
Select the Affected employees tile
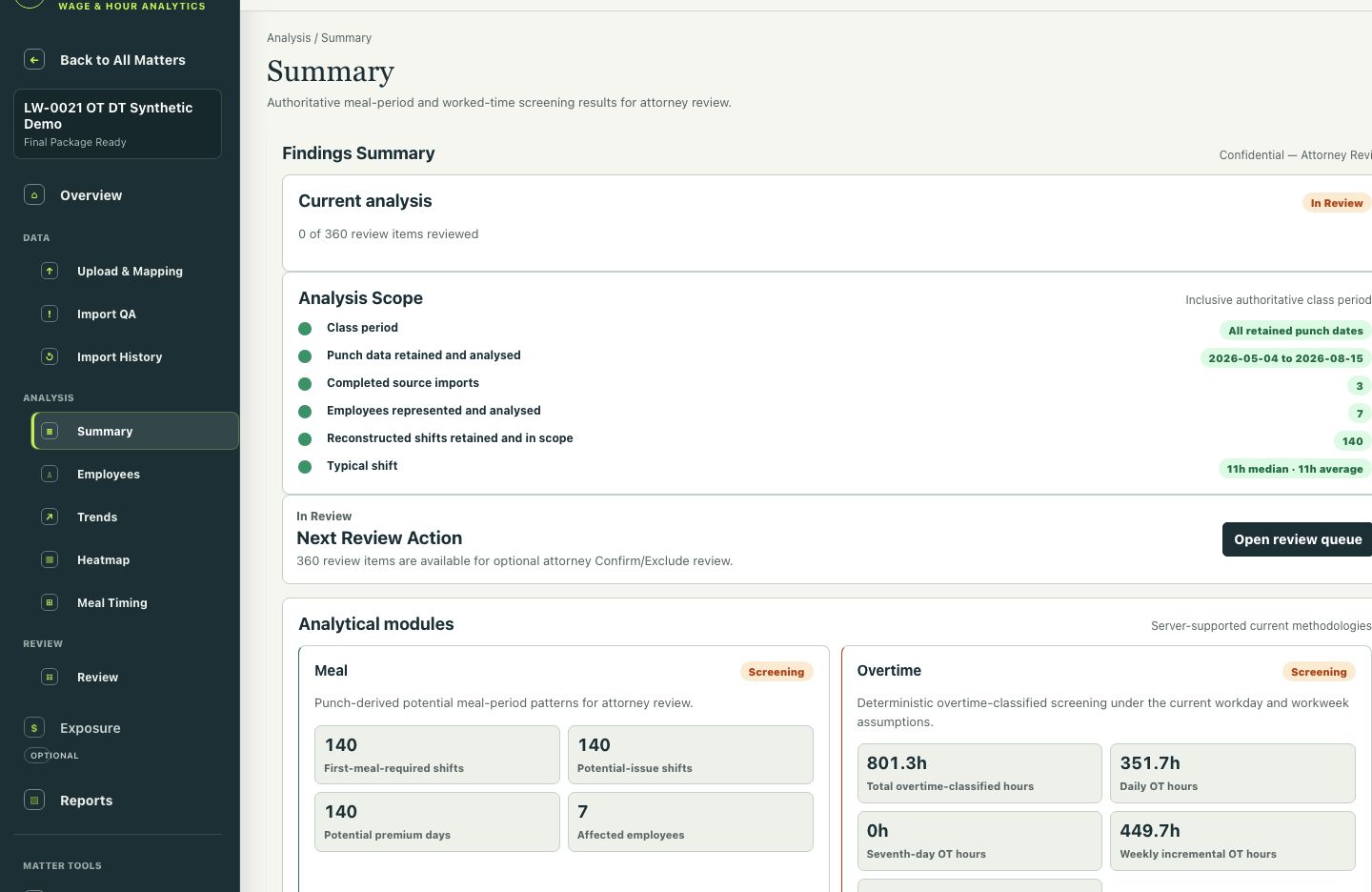(691, 821)
